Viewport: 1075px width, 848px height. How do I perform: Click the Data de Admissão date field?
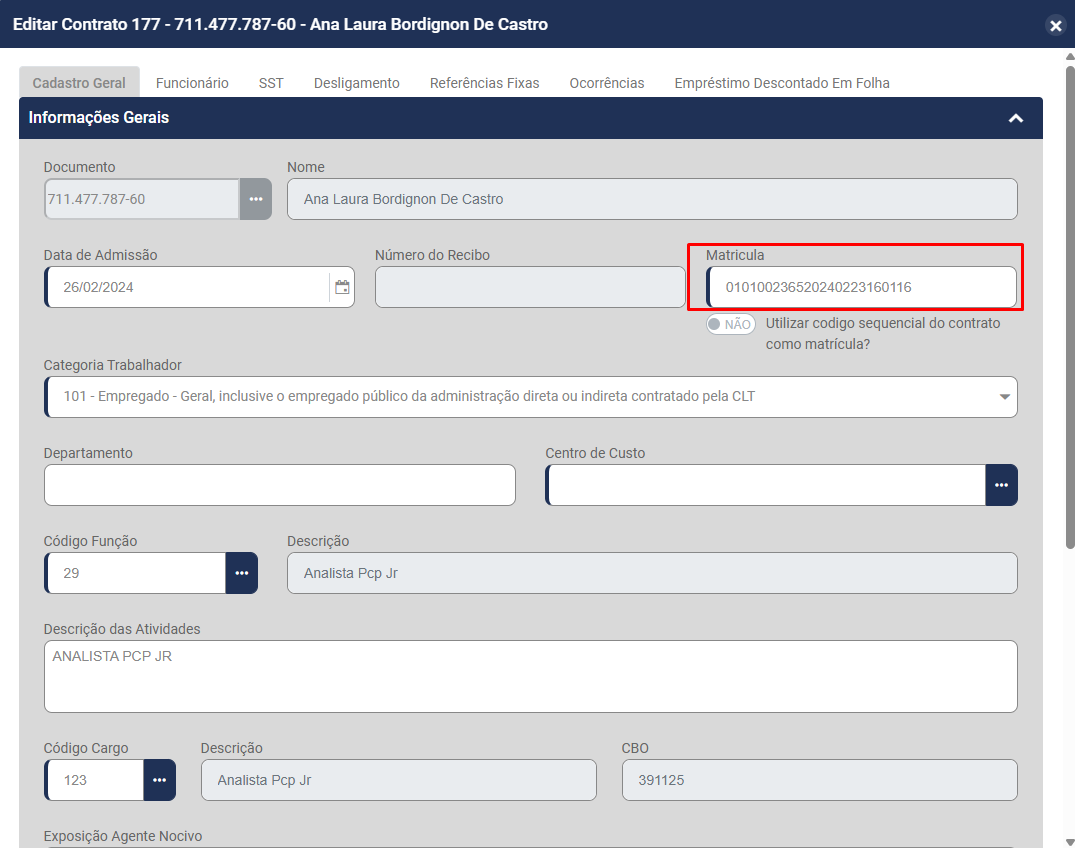[190, 287]
